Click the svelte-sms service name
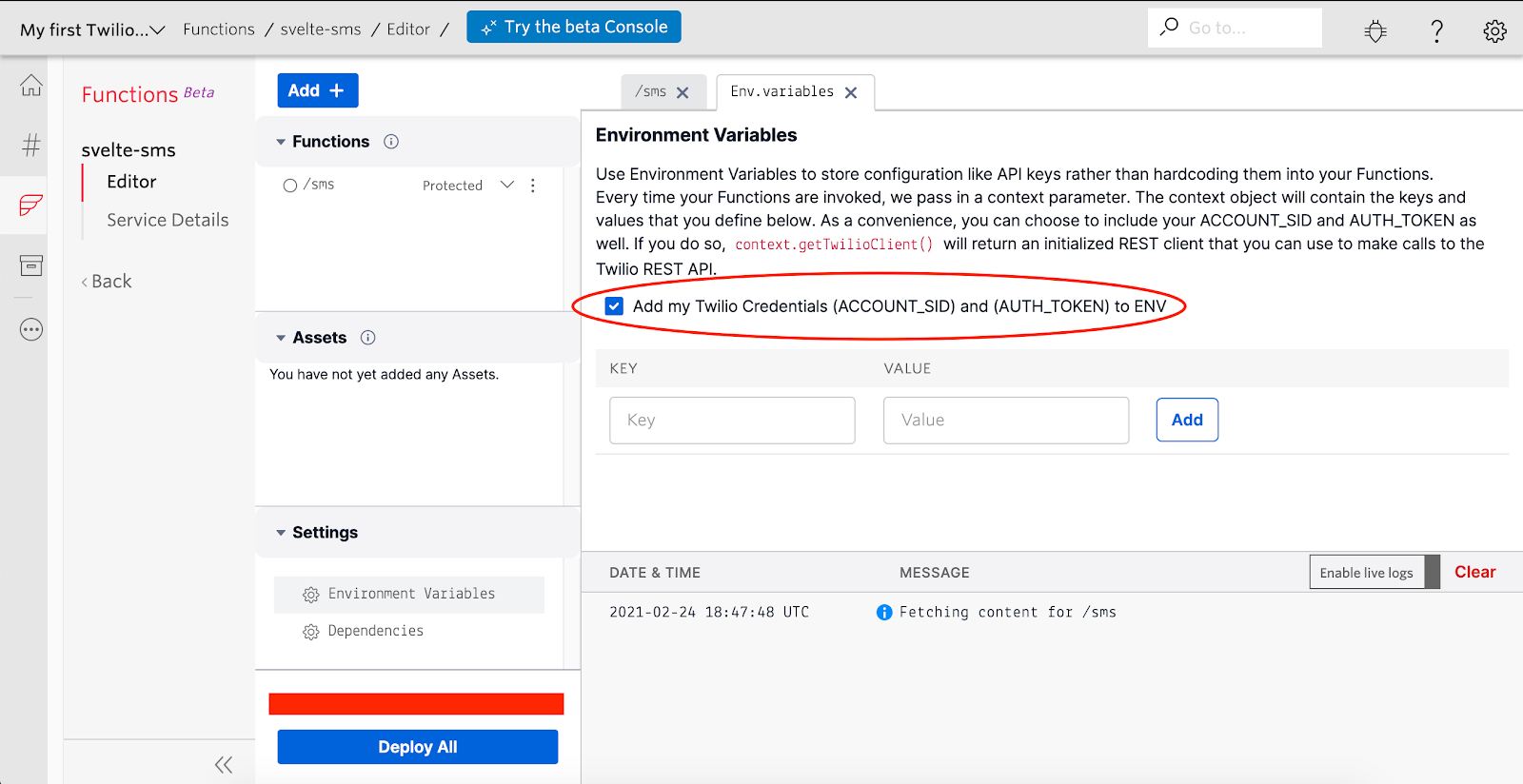Viewport: 1523px width, 784px height. click(x=129, y=150)
